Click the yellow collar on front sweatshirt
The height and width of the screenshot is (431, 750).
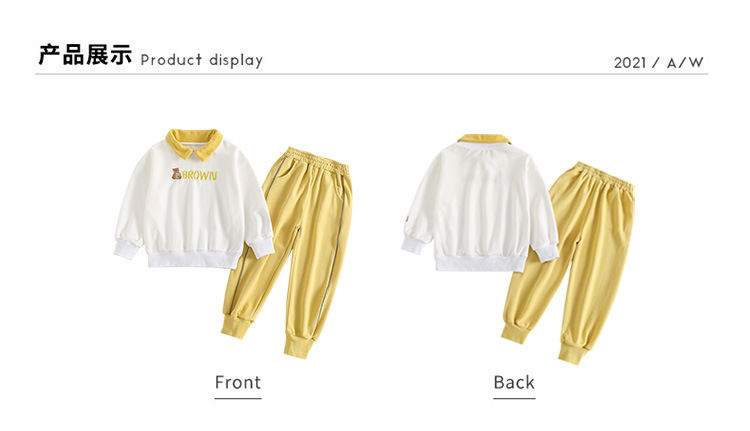coord(194,143)
